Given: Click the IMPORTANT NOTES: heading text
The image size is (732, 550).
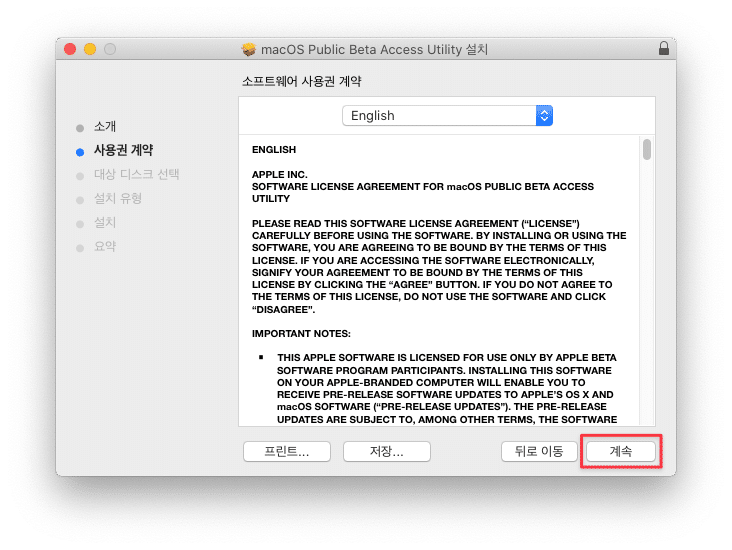Looking at the screenshot, I should coord(301,333).
